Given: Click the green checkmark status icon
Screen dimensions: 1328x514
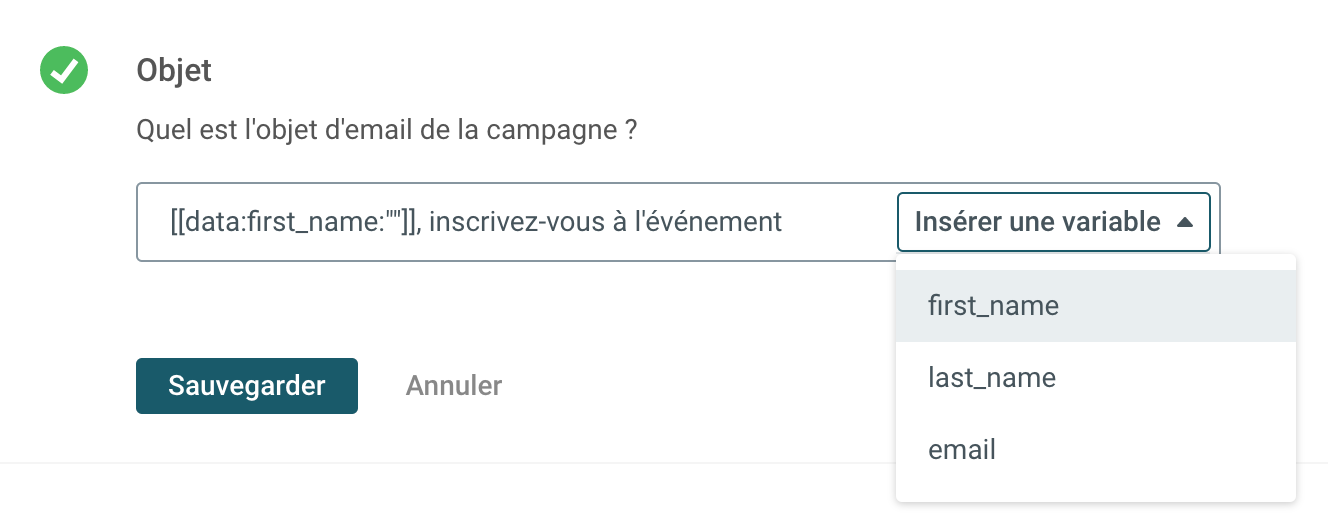Looking at the screenshot, I should coord(64,71).
